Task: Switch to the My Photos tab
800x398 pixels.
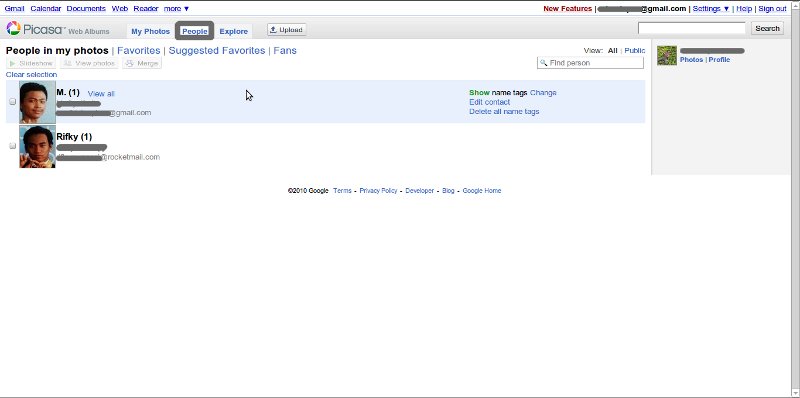Action: 151,31
